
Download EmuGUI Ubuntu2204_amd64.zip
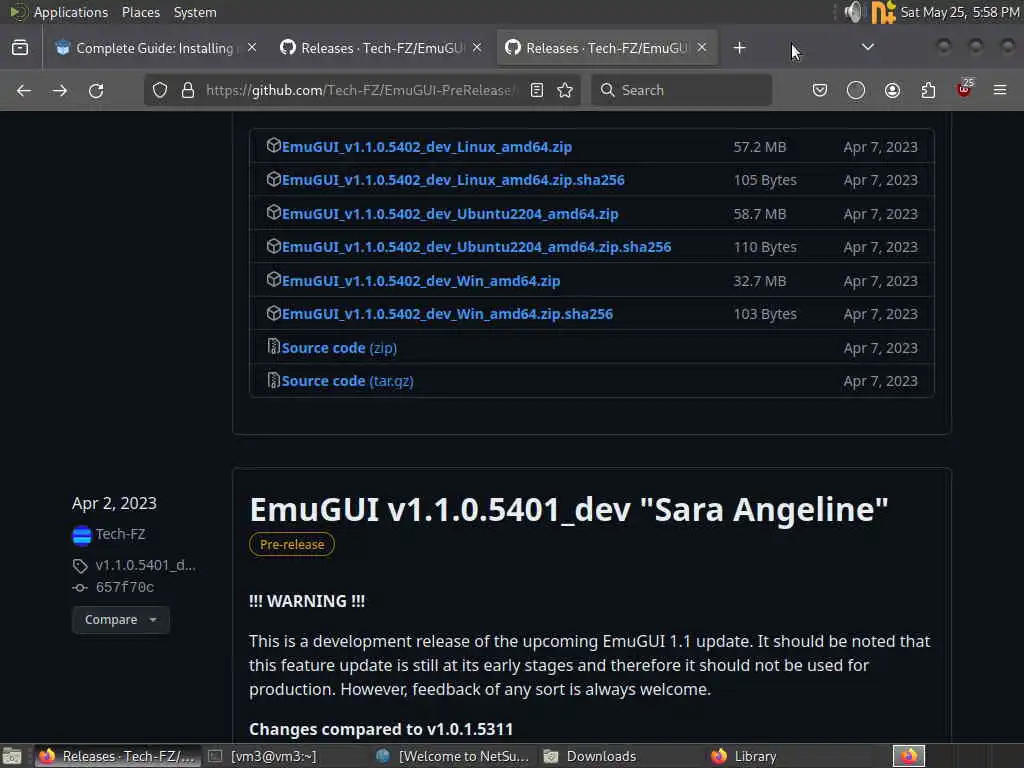pos(450,214)
